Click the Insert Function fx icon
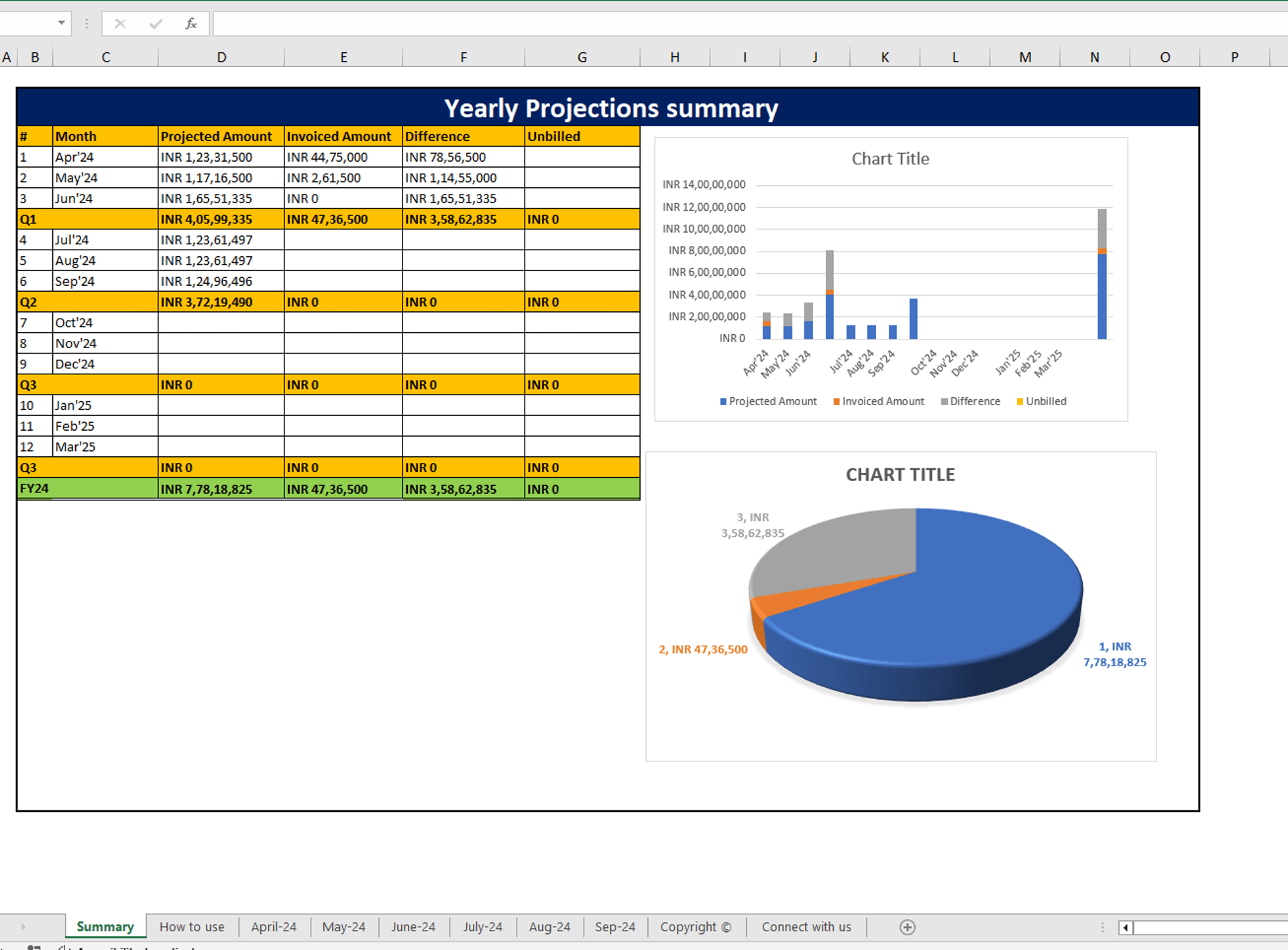The image size is (1288, 950). pyautogui.click(x=191, y=24)
